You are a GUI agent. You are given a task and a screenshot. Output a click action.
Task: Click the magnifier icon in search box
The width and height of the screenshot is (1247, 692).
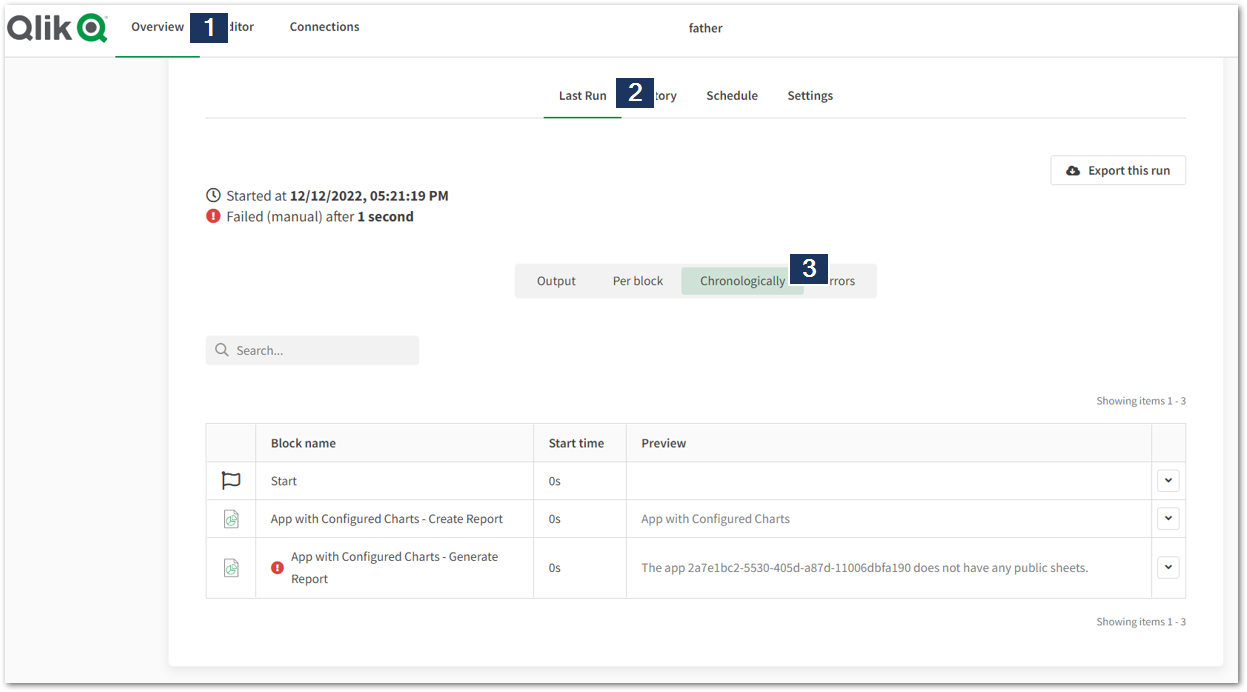point(222,350)
